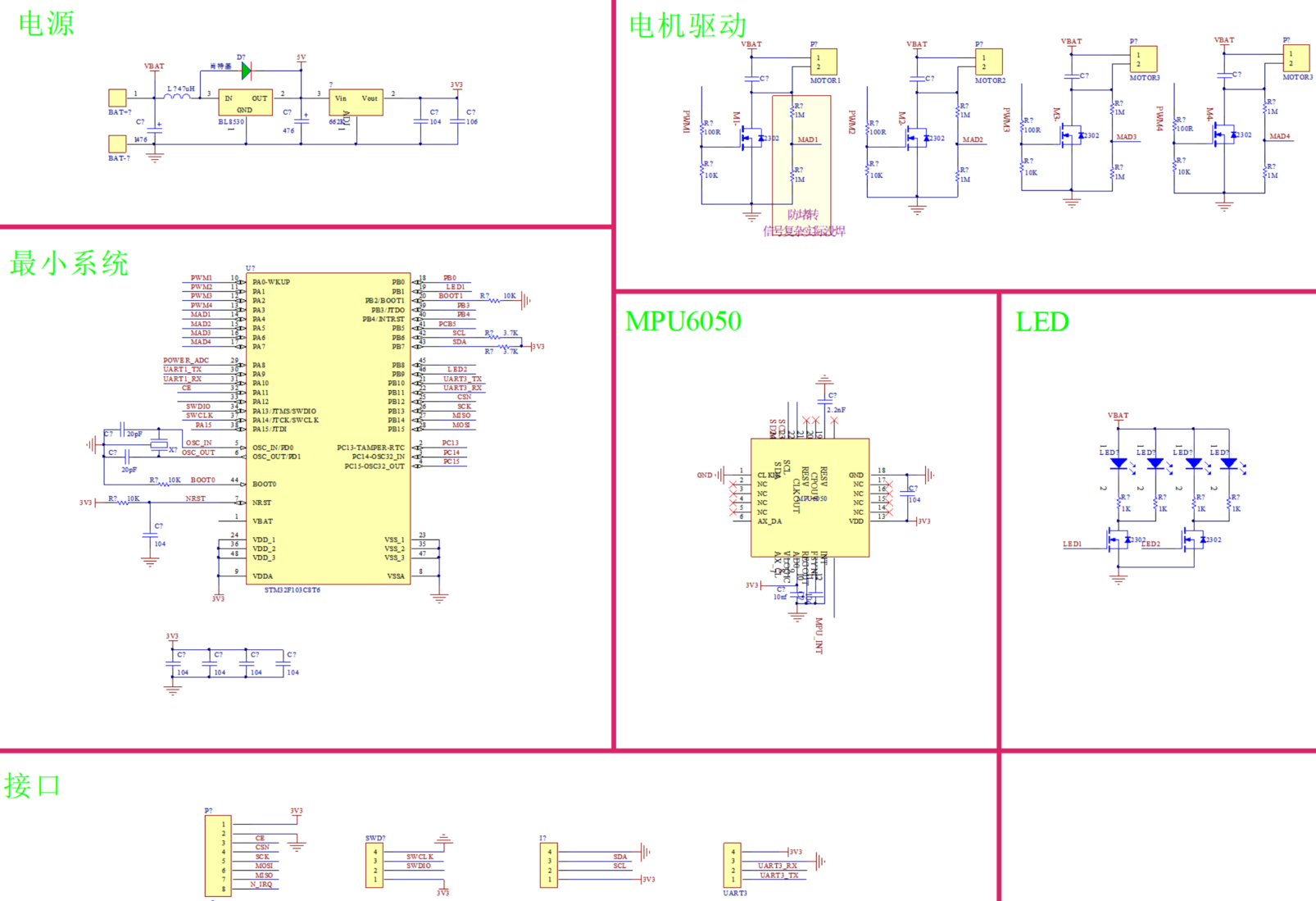Click the green Schottky diode symbol

pos(247,71)
